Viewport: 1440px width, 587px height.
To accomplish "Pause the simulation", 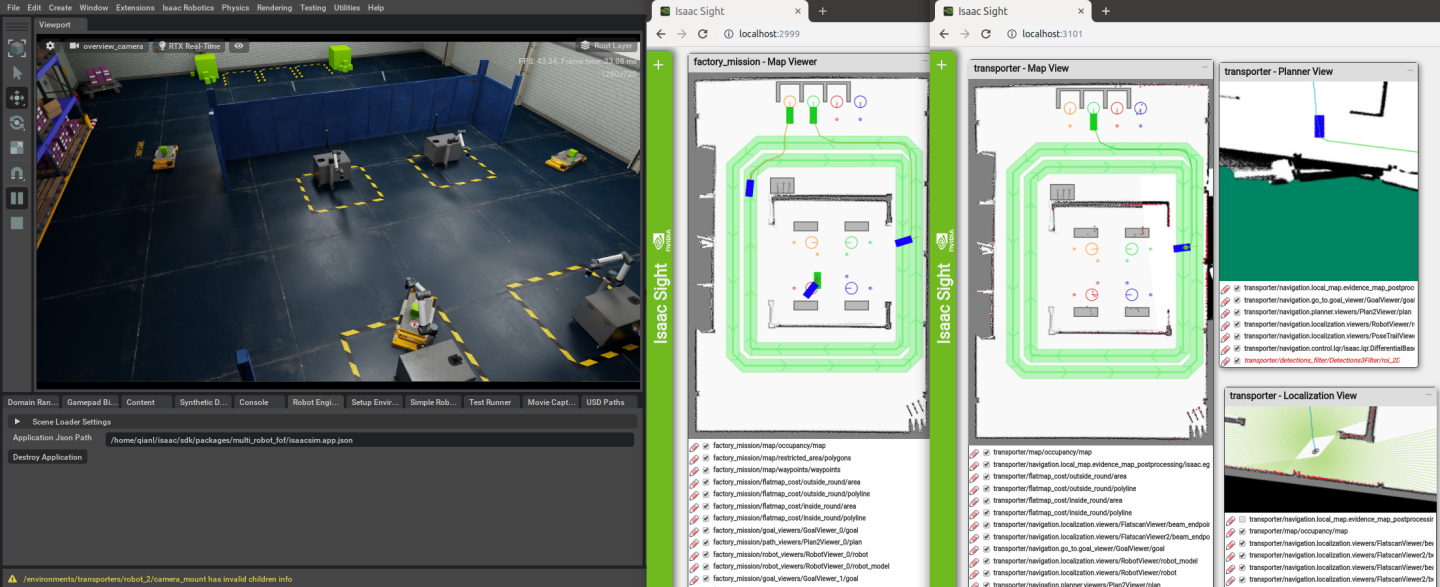I will (x=17, y=197).
